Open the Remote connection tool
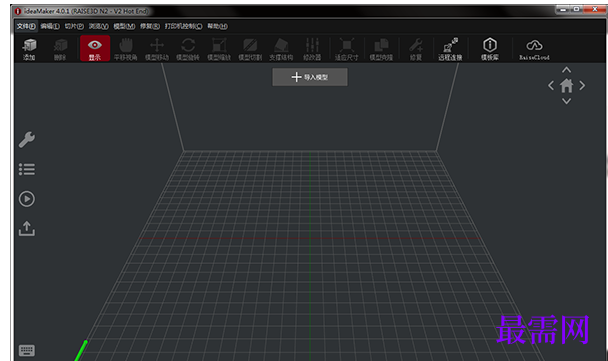The height and width of the screenshot is (361, 608). 450,49
